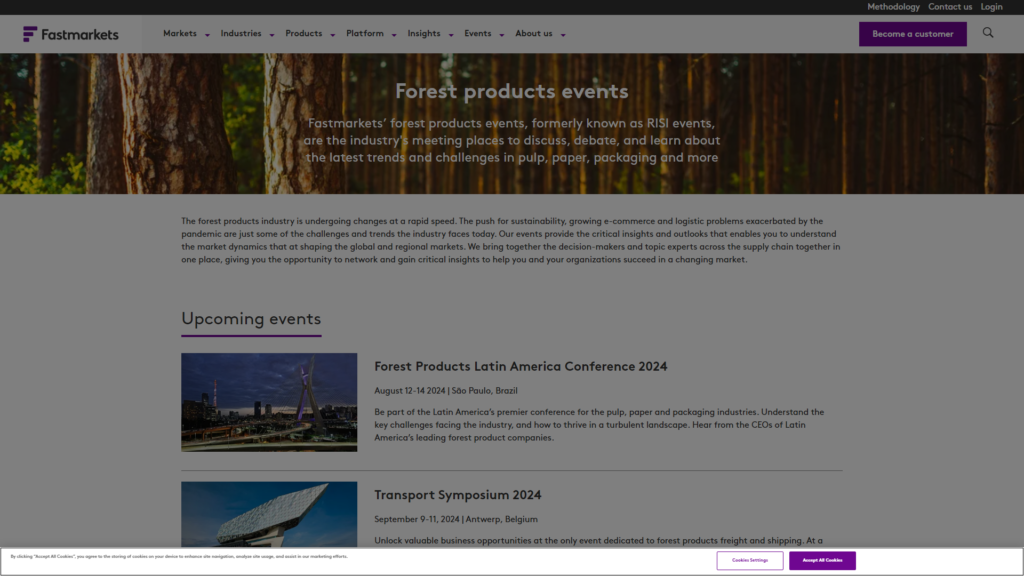Open the Industries menu
Viewport: 1024px width, 576px height.
tap(241, 34)
